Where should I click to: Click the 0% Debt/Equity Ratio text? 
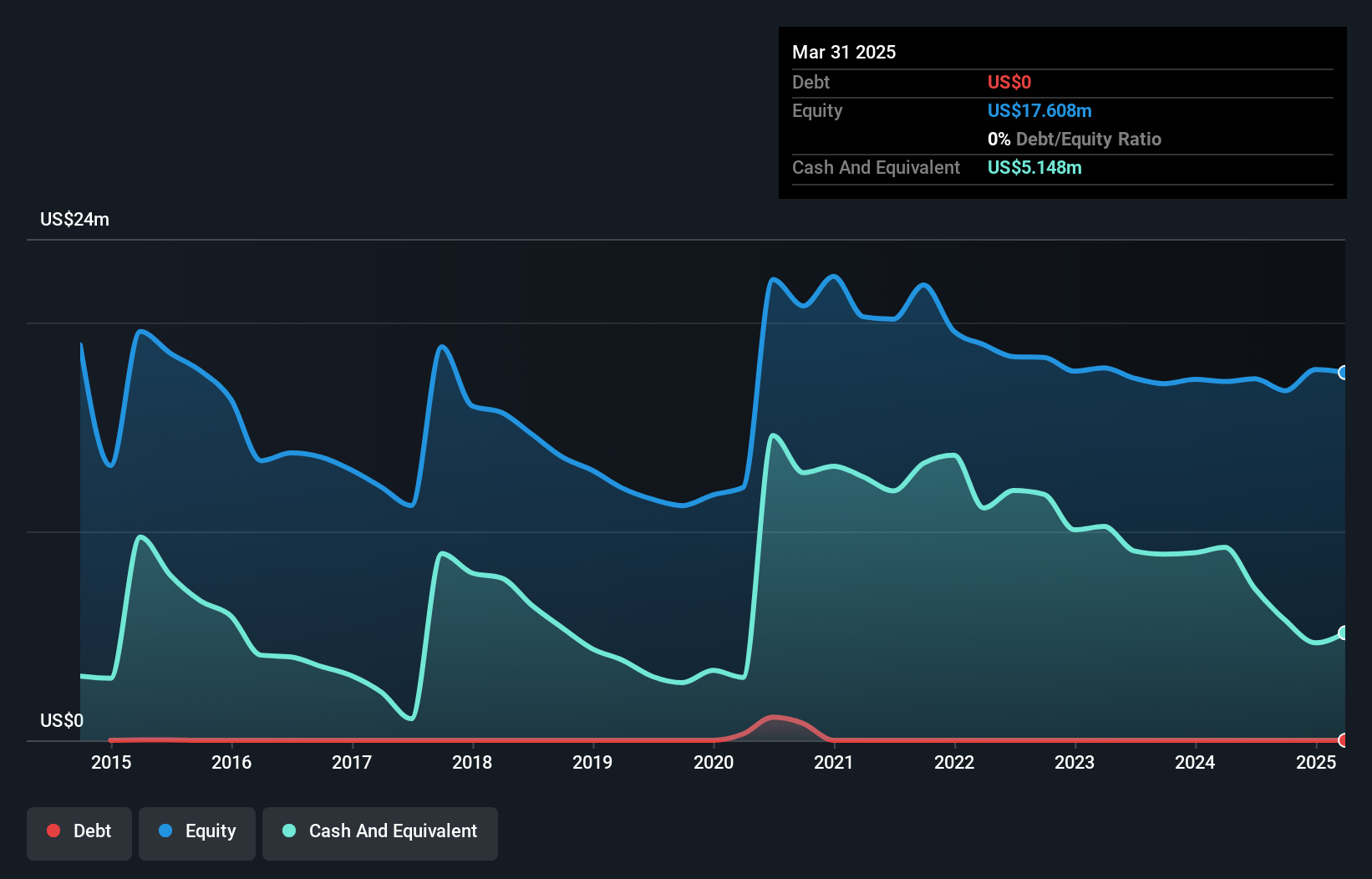(1075, 139)
